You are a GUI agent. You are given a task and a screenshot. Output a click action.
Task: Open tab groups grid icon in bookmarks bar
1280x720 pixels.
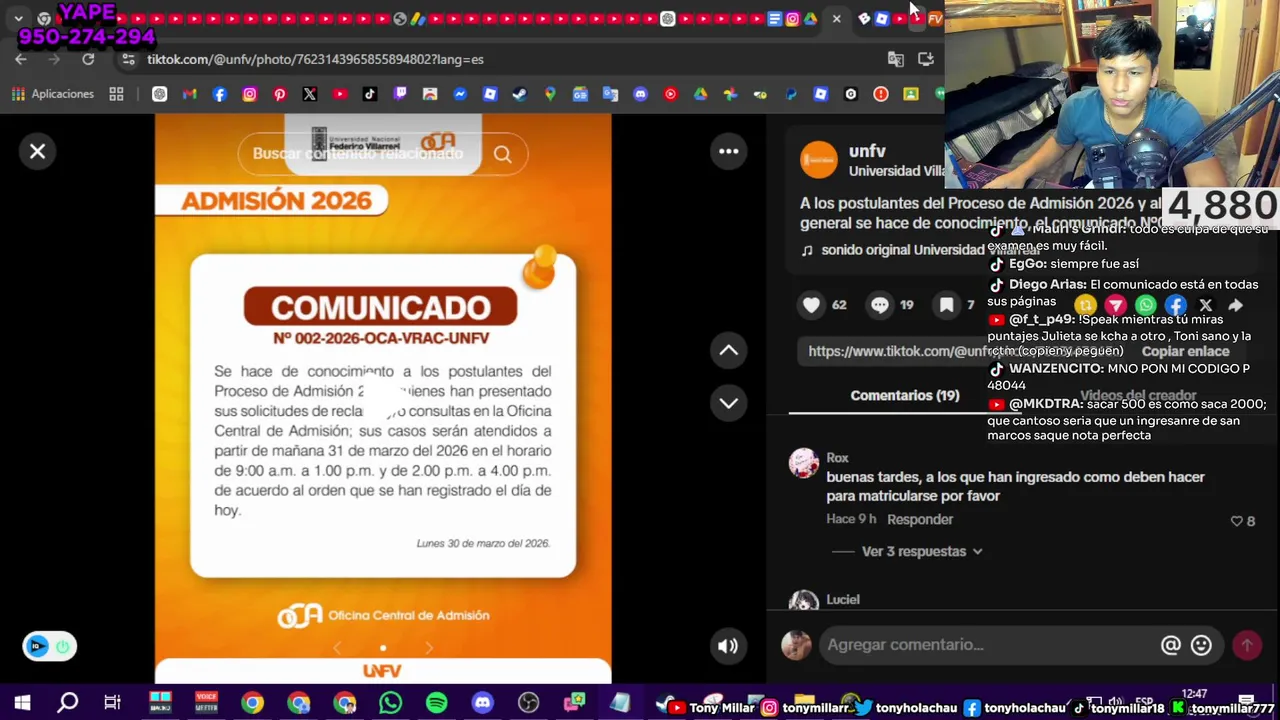(116, 94)
